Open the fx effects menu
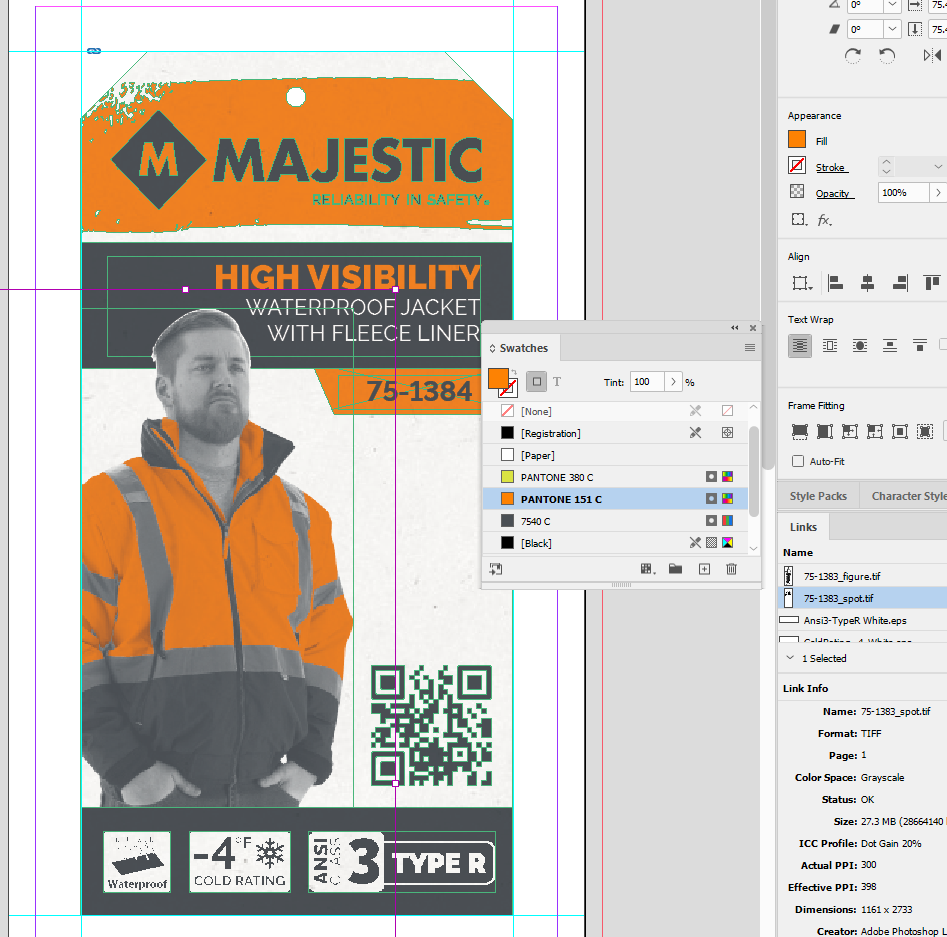The width and height of the screenshot is (947, 937). pos(824,220)
